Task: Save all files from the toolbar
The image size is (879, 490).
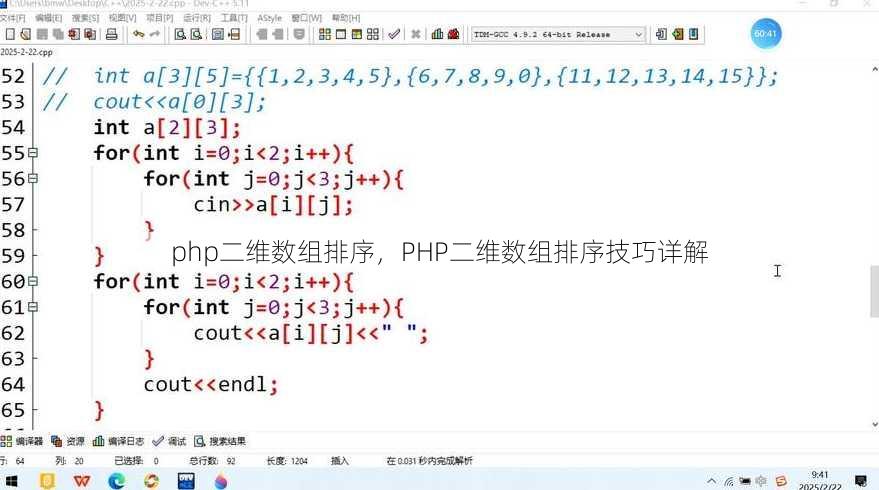Action: pos(58,34)
